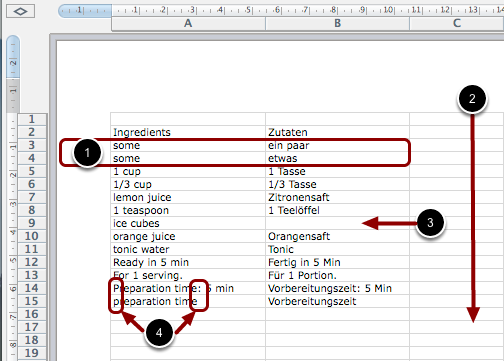Click the 'Fertig in 5 Min' cell
Viewport: 504px width, 361px height.
(x=337, y=262)
